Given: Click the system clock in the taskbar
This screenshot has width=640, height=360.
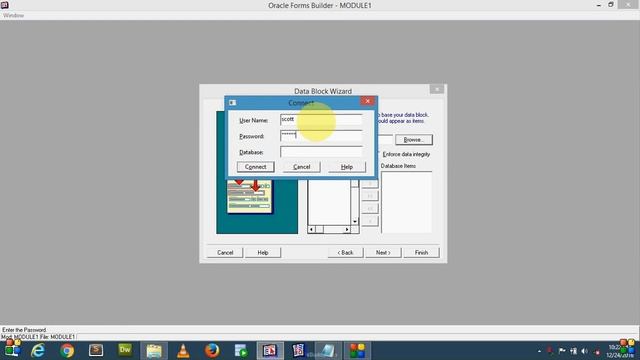Looking at the screenshot, I should 620,351.
